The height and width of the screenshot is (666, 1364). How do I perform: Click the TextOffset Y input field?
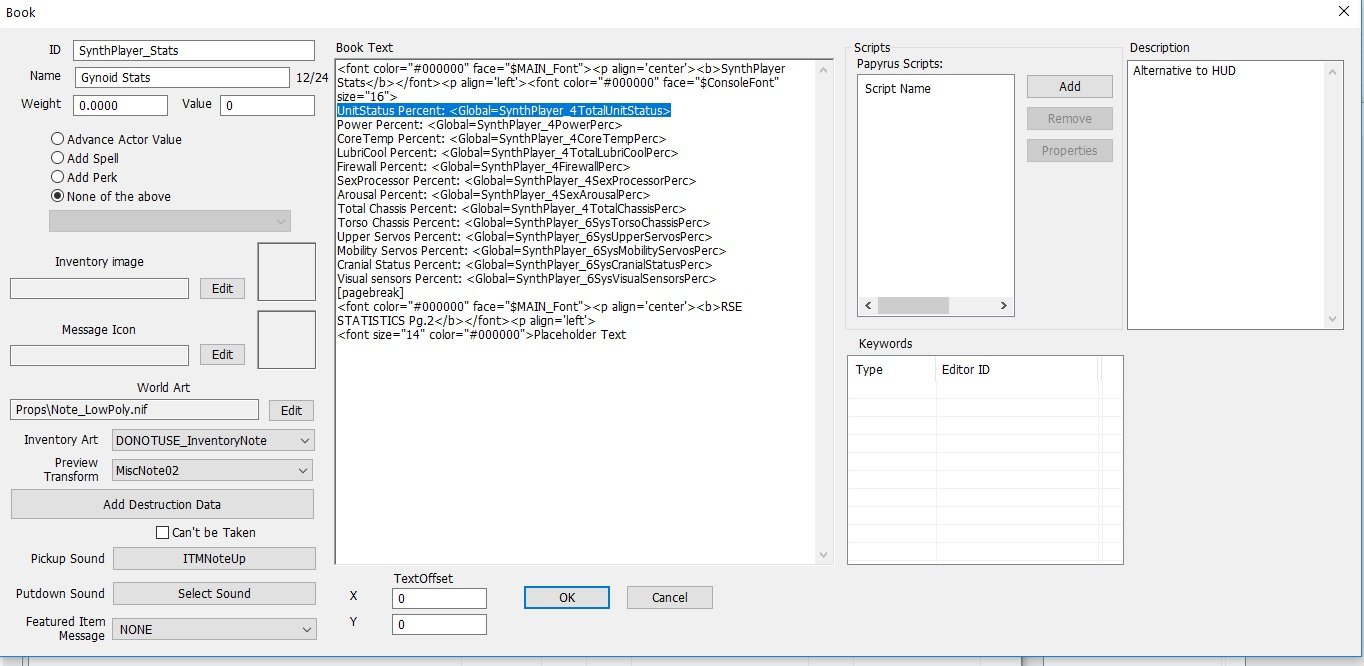click(x=440, y=624)
